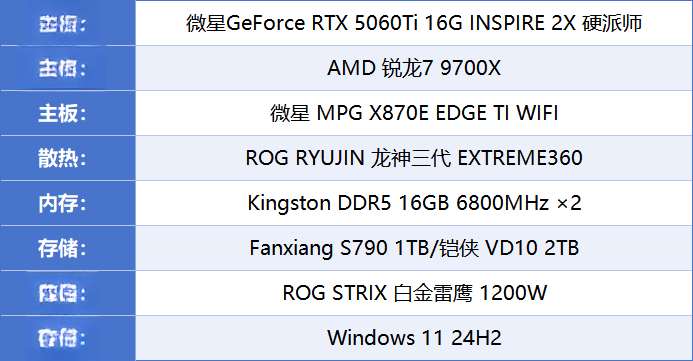Select the AMD 锐龙7 9700X cell
The width and height of the screenshot is (693, 361).
click(414, 68)
